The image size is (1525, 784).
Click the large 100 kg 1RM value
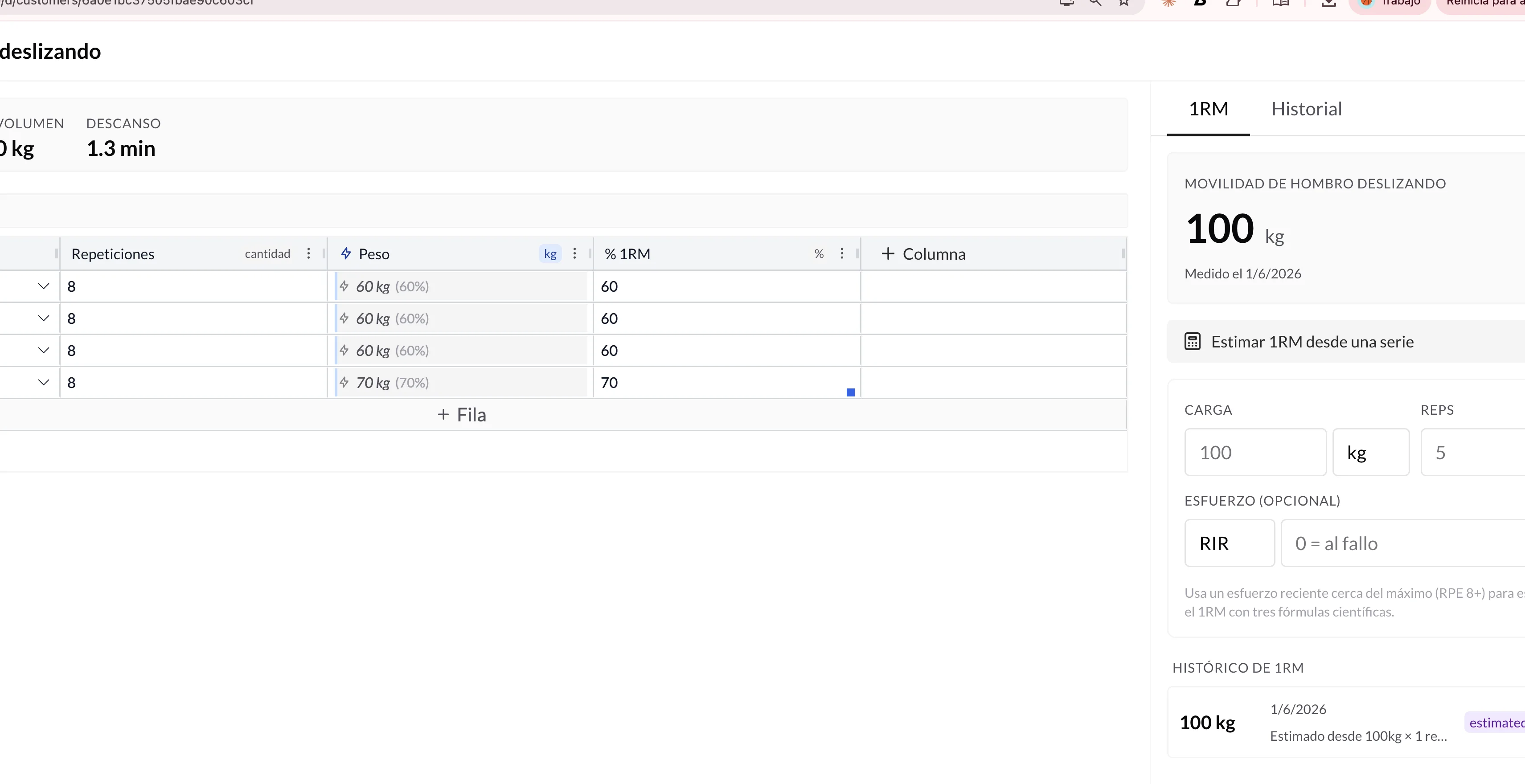1234,229
